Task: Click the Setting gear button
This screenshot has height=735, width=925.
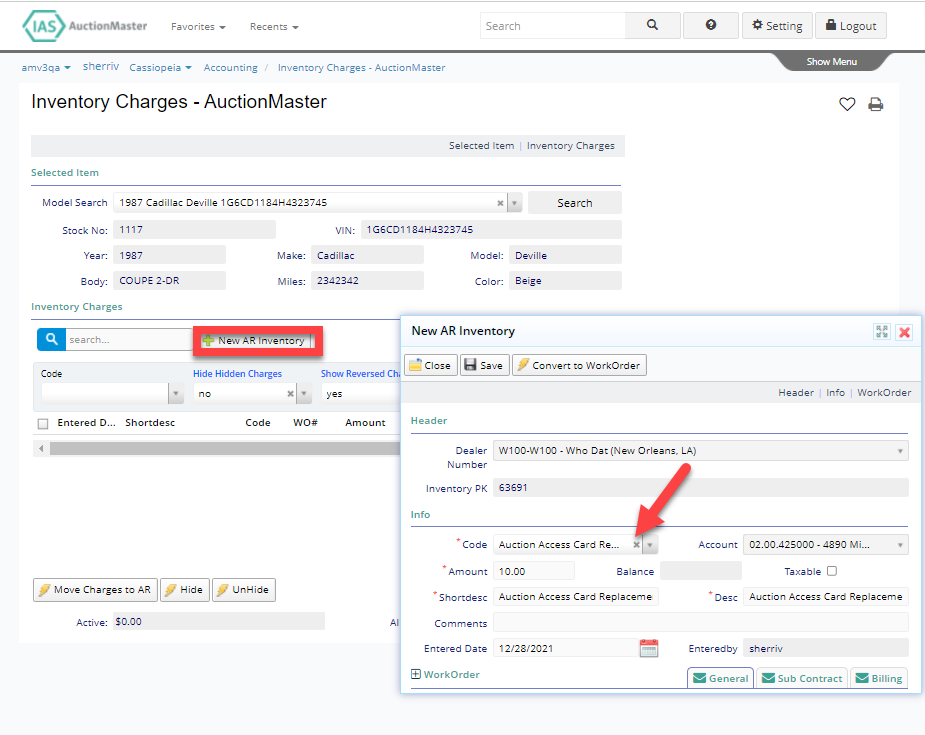Action: click(x=777, y=25)
